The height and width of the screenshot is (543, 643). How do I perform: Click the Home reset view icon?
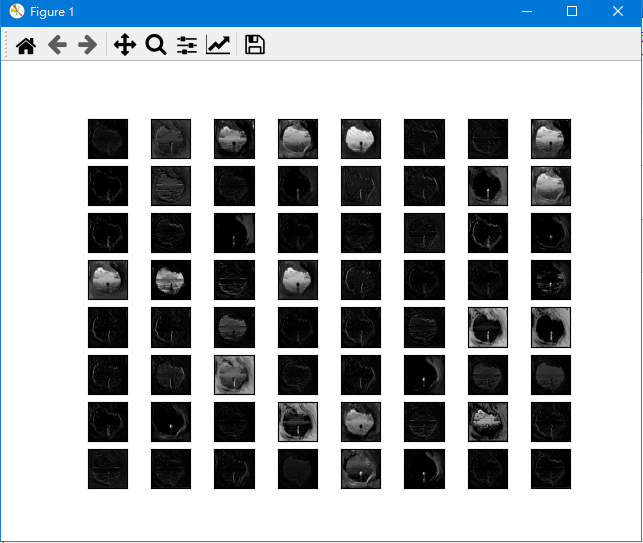click(x=26, y=45)
